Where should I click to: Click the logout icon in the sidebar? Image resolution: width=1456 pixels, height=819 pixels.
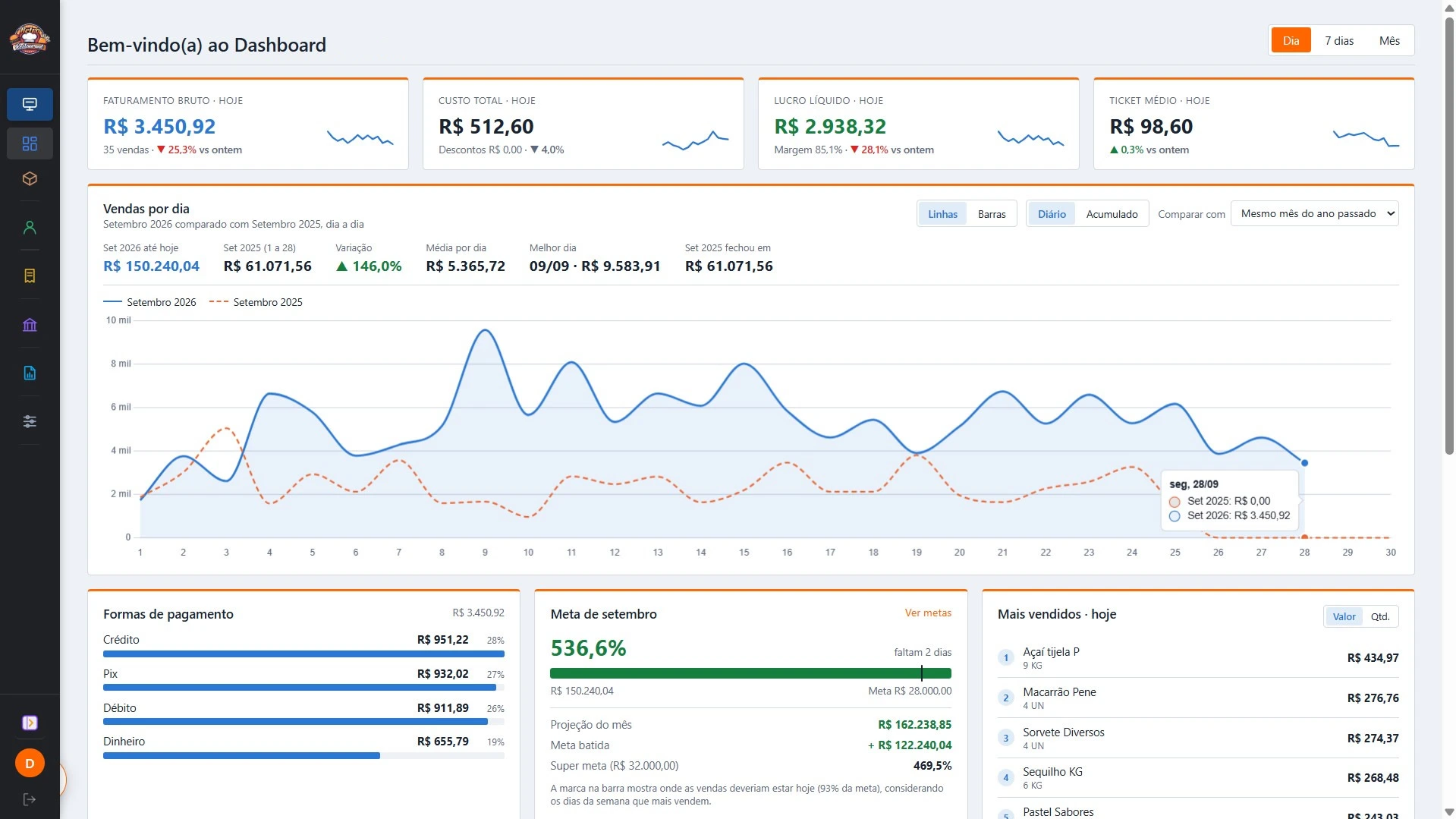30,799
